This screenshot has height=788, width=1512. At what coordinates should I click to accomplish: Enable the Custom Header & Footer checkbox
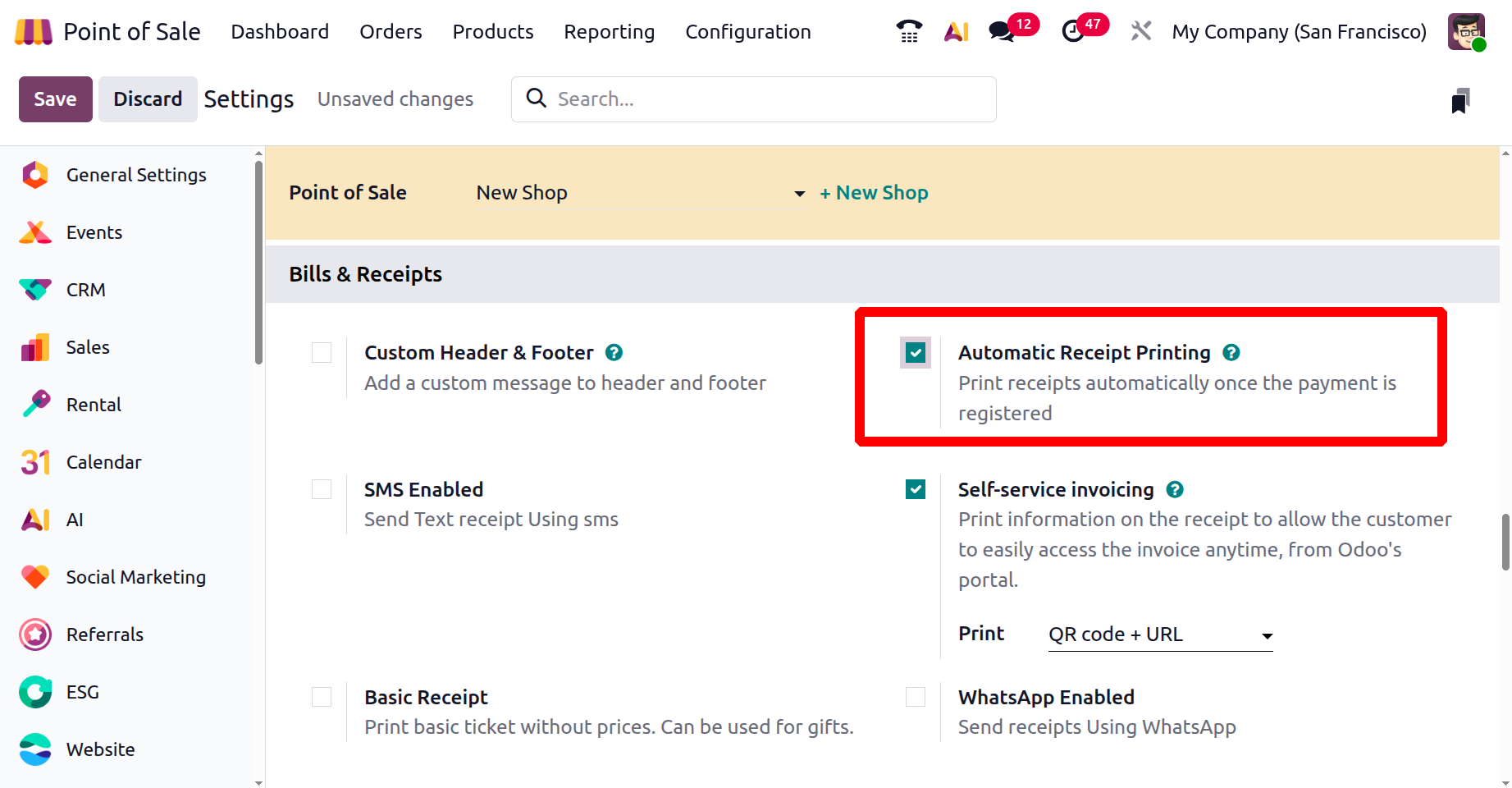(x=322, y=353)
